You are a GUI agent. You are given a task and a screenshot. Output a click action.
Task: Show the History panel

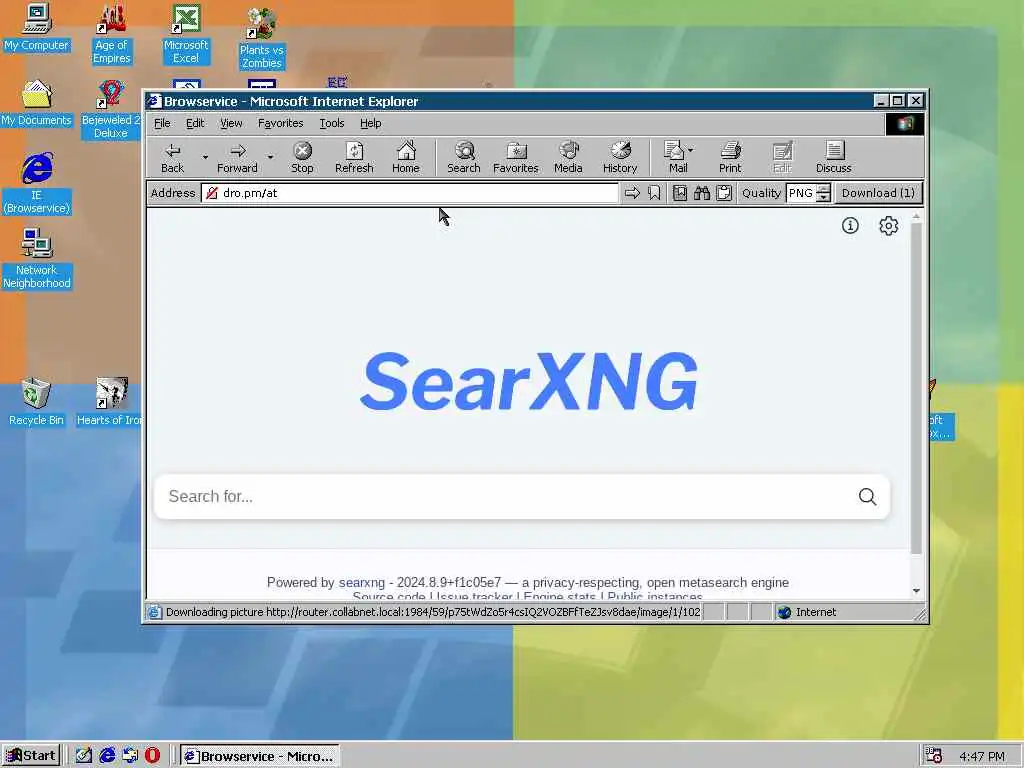pyautogui.click(x=620, y=158)
